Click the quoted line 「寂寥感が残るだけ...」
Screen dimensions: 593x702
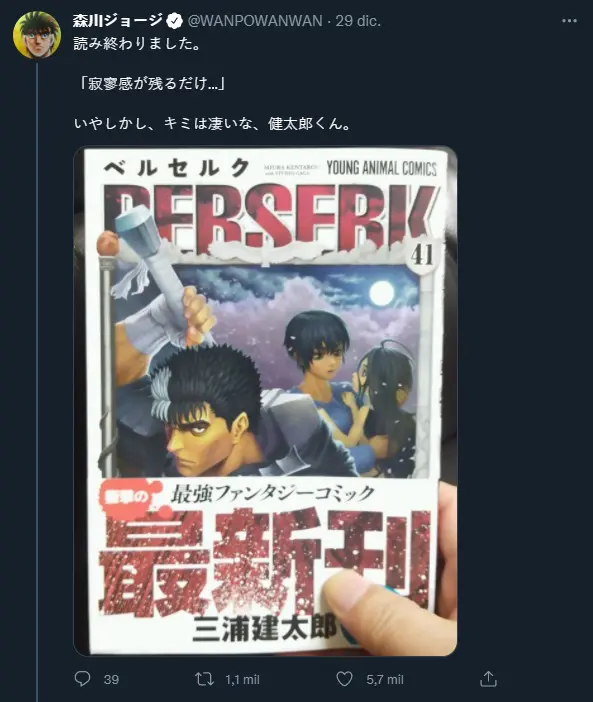click(149, 83)
